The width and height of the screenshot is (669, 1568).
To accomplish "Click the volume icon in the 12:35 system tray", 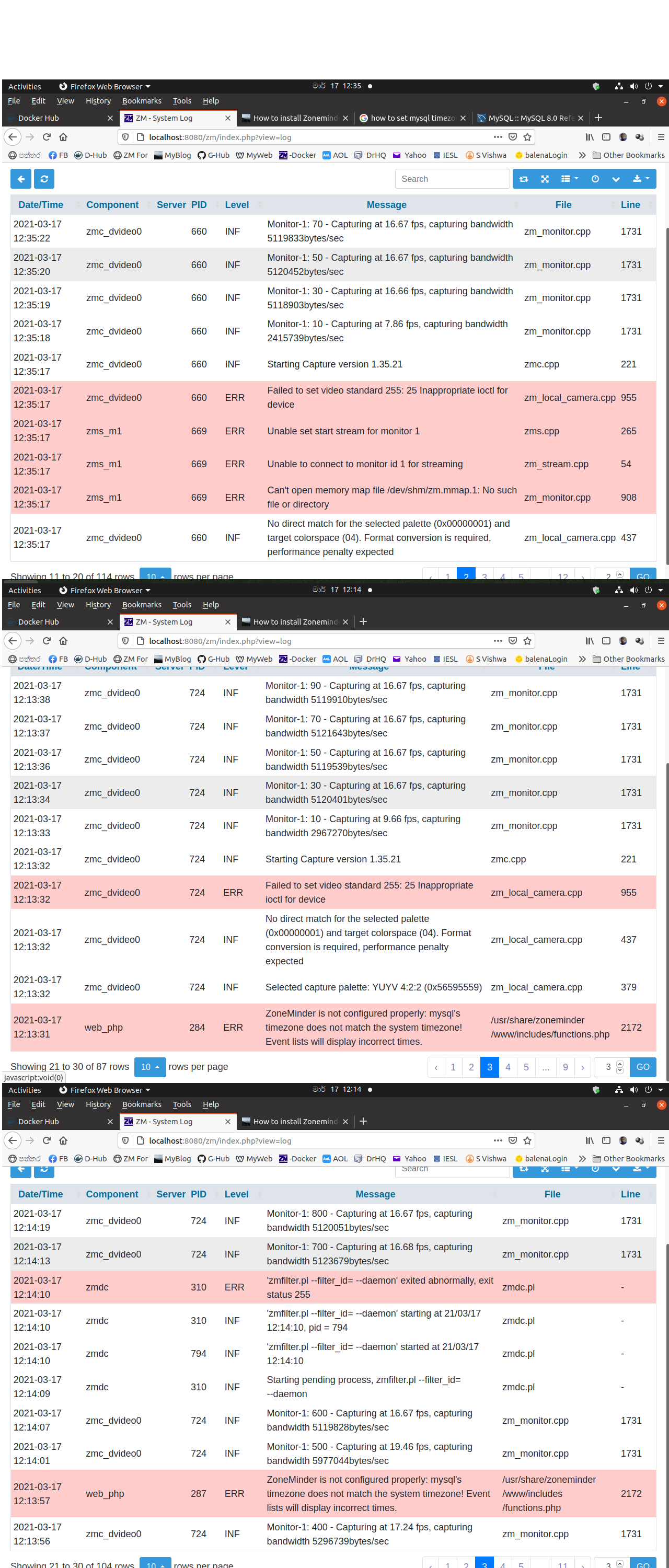I will (x=633, y=86).
